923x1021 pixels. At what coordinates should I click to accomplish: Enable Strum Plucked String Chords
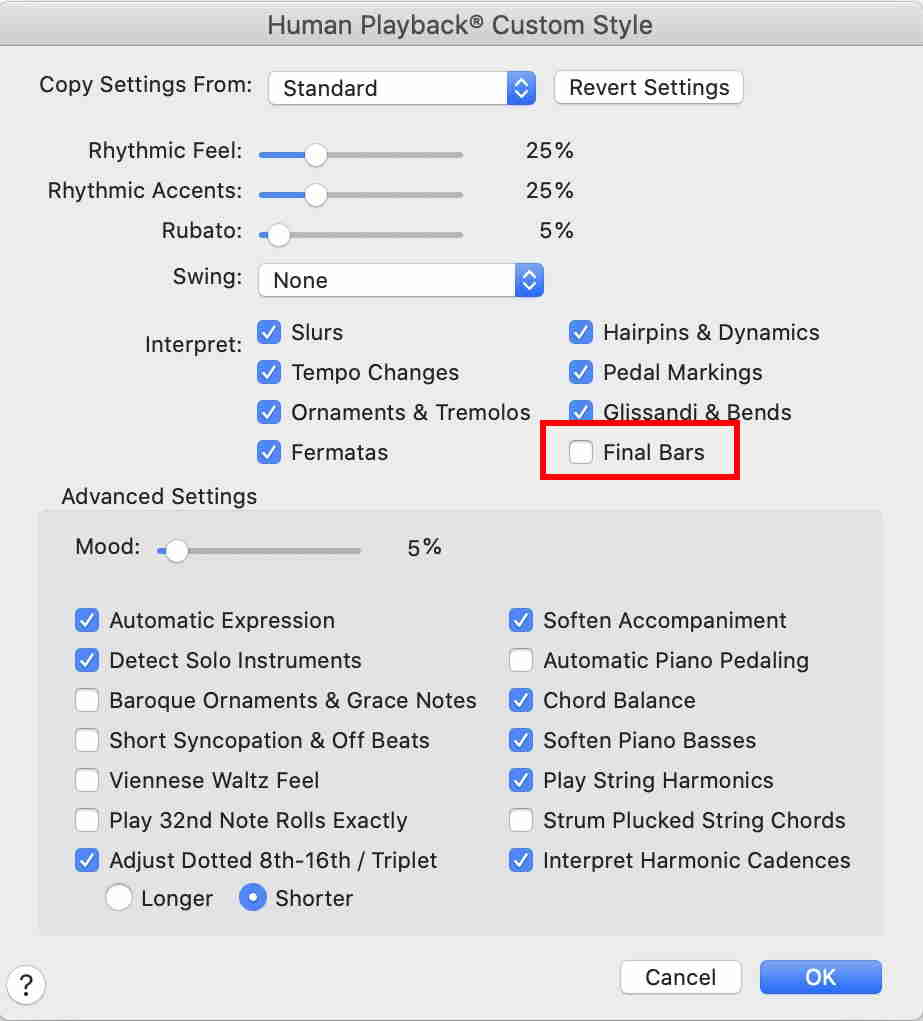coord(521,821)
